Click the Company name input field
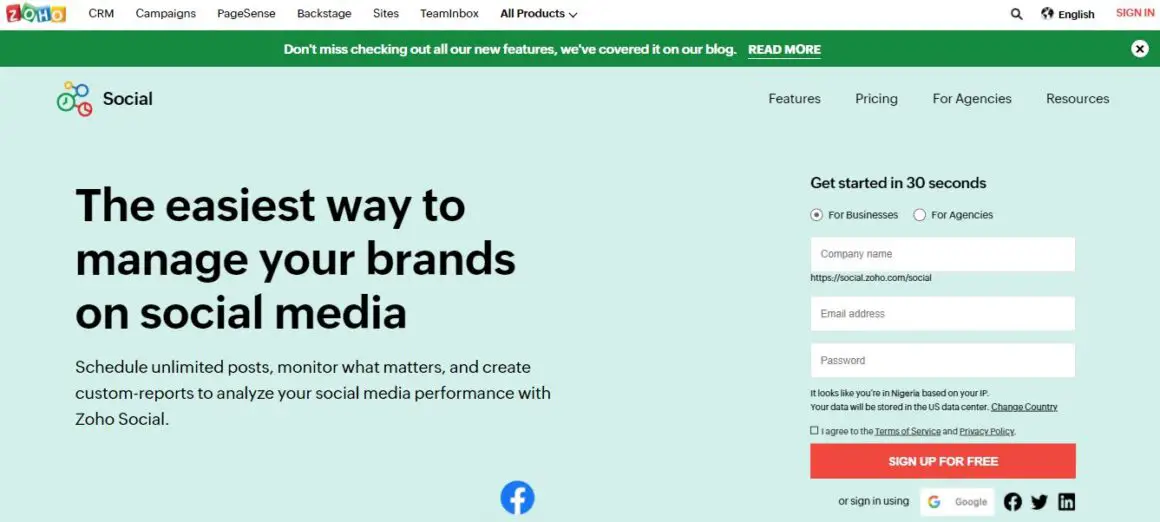 pyautogui.click(x=943, y=254)
